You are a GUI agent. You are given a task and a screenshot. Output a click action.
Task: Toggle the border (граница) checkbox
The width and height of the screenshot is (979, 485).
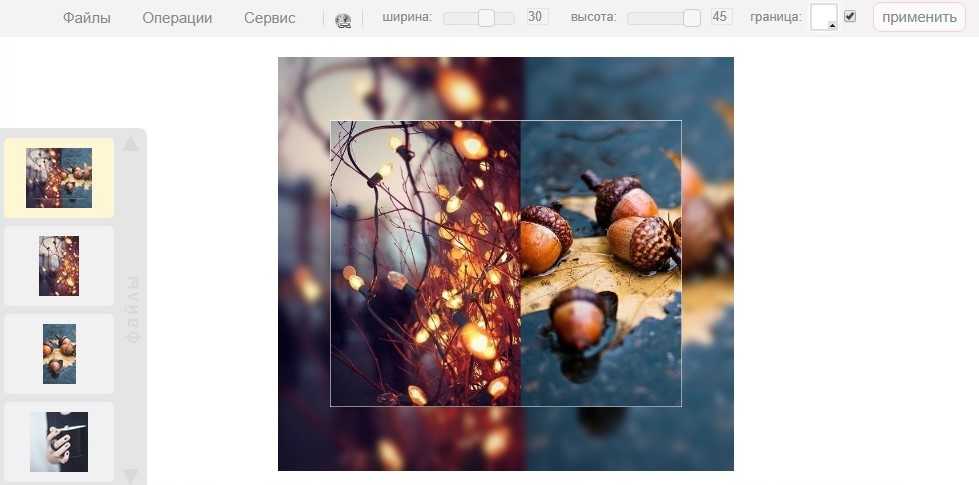(850, 17)
